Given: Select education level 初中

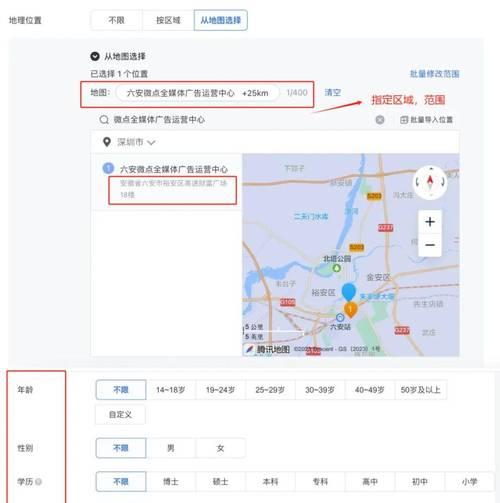Looking at the screenshot, I should (419, 482).
